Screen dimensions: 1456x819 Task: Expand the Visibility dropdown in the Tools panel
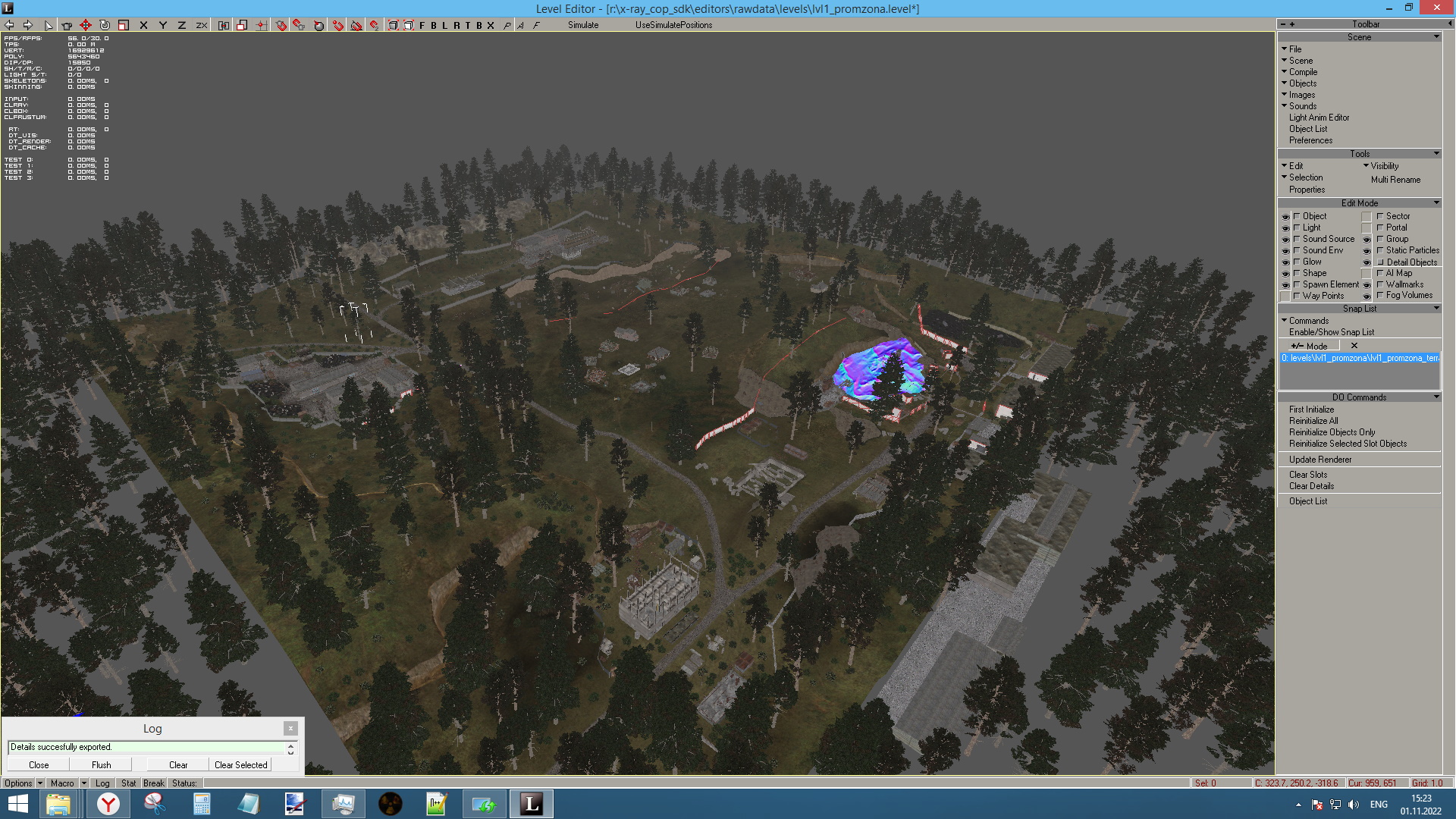pos(1383,166)
